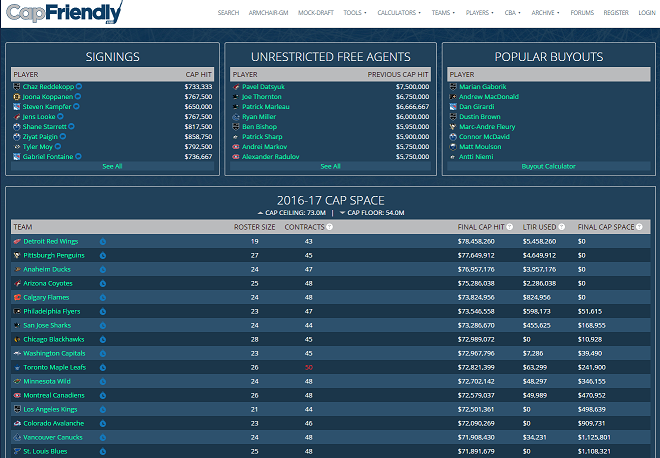The width and height of the screenshot is (660, 458).
Task: Click the CapFriendly logo
Action: point(64,13)
